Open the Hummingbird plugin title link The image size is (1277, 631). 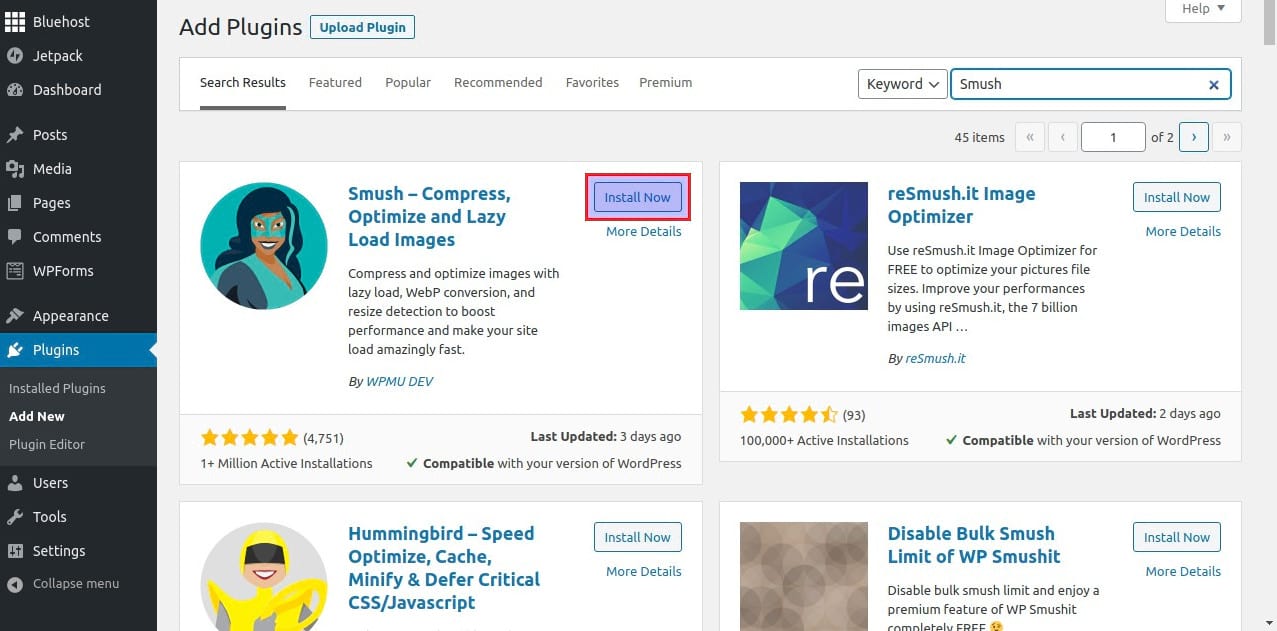[x=444, y=568]
